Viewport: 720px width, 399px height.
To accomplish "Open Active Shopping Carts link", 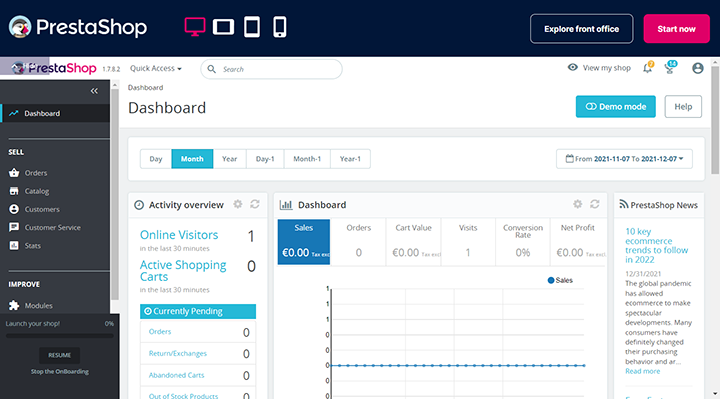I will point(183,271).
